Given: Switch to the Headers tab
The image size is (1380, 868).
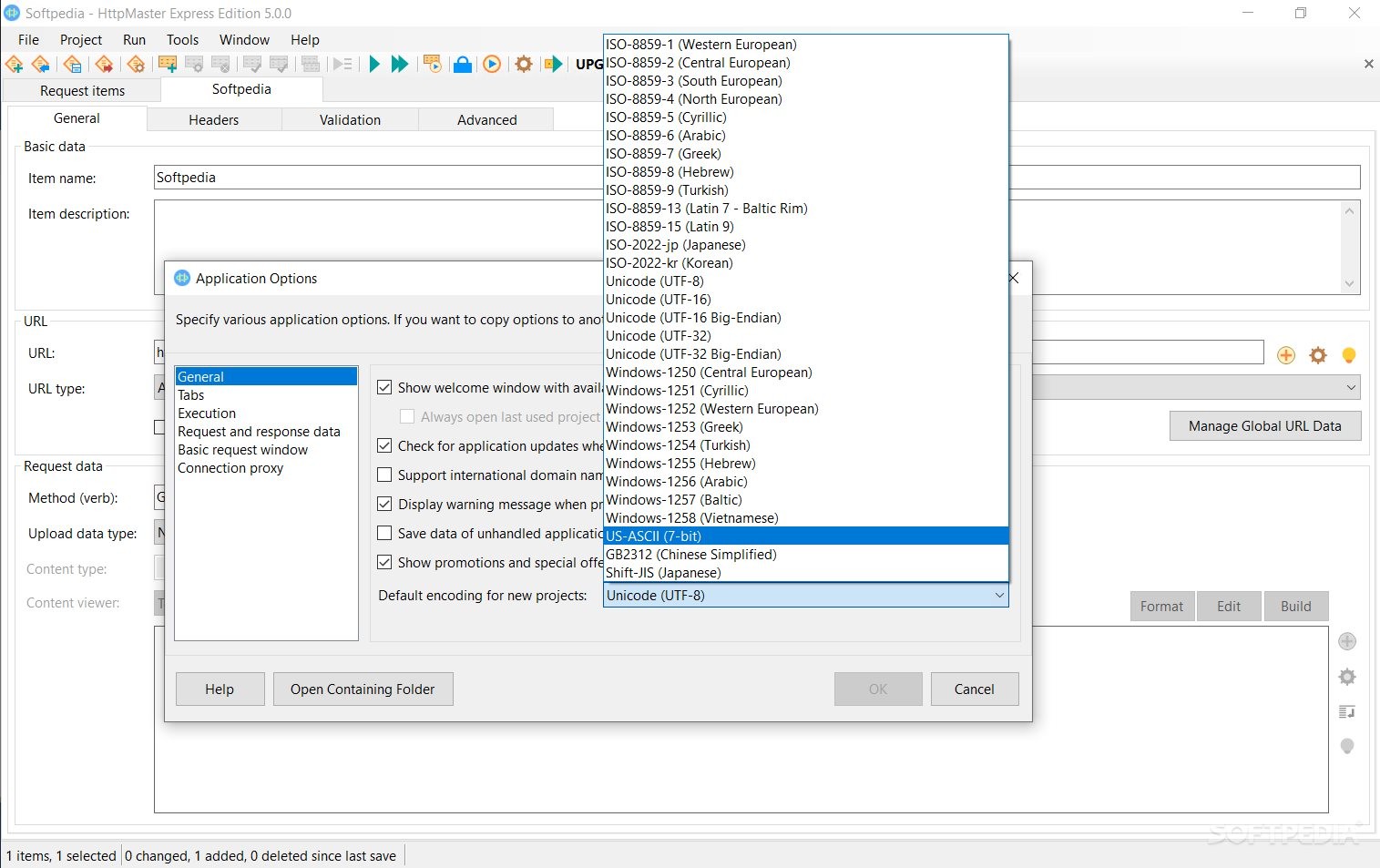Looking at the screenshot, I should pyautogui.click(x=214, y=119).
